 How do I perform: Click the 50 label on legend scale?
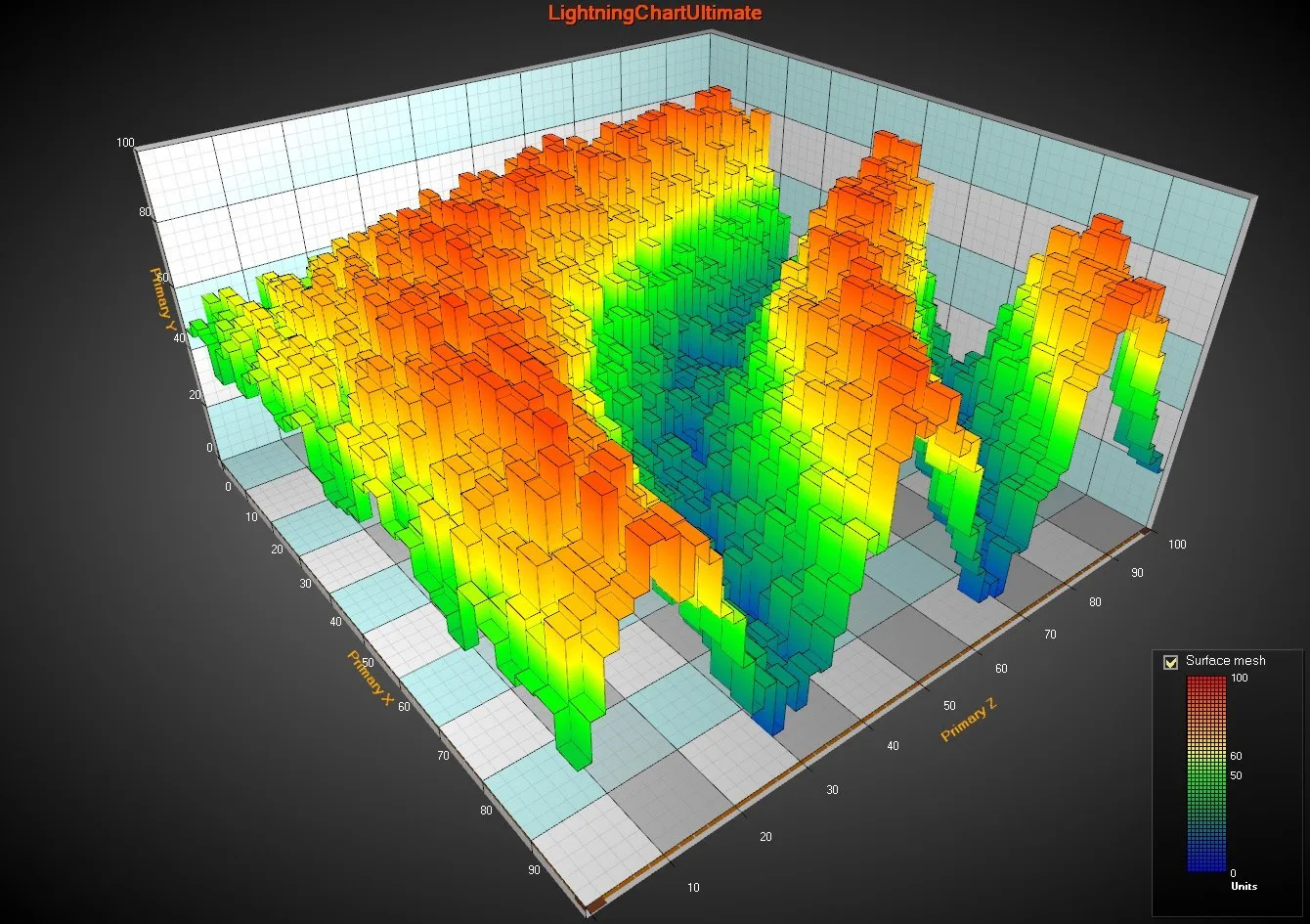[1236, 775]
